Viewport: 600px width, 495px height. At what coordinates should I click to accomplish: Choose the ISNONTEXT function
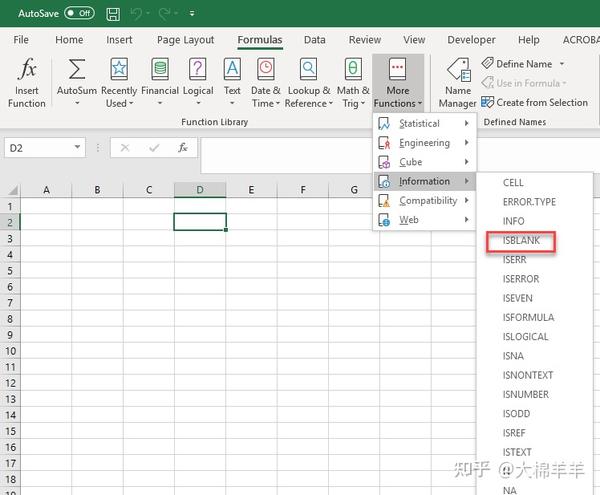coord(528,375)
